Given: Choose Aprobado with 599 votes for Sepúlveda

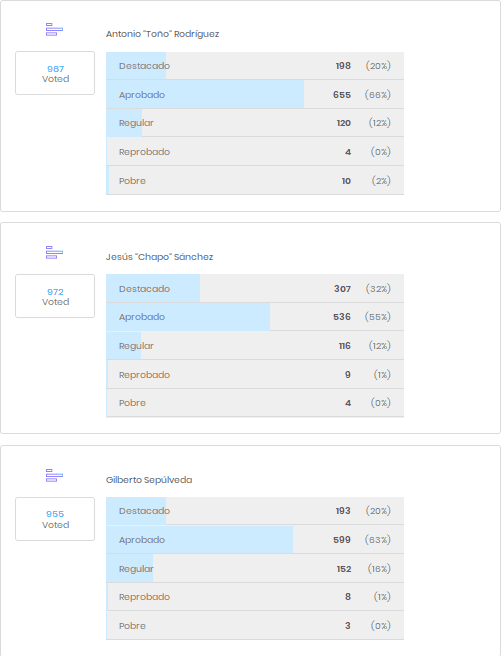Looking at the screenshot, I should [x=255, y=540].
